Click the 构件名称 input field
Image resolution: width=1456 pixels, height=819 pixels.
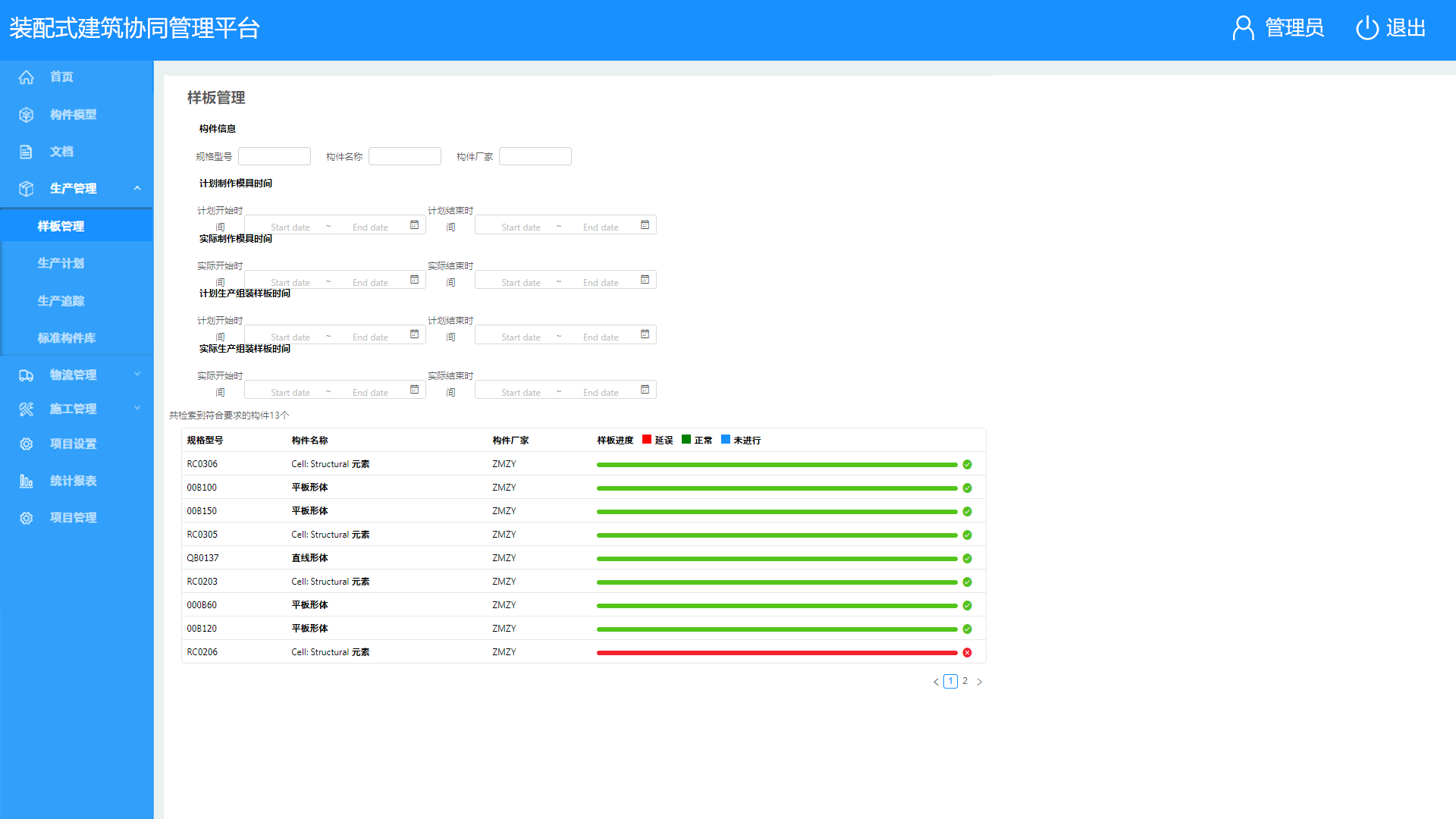point(405,156)
